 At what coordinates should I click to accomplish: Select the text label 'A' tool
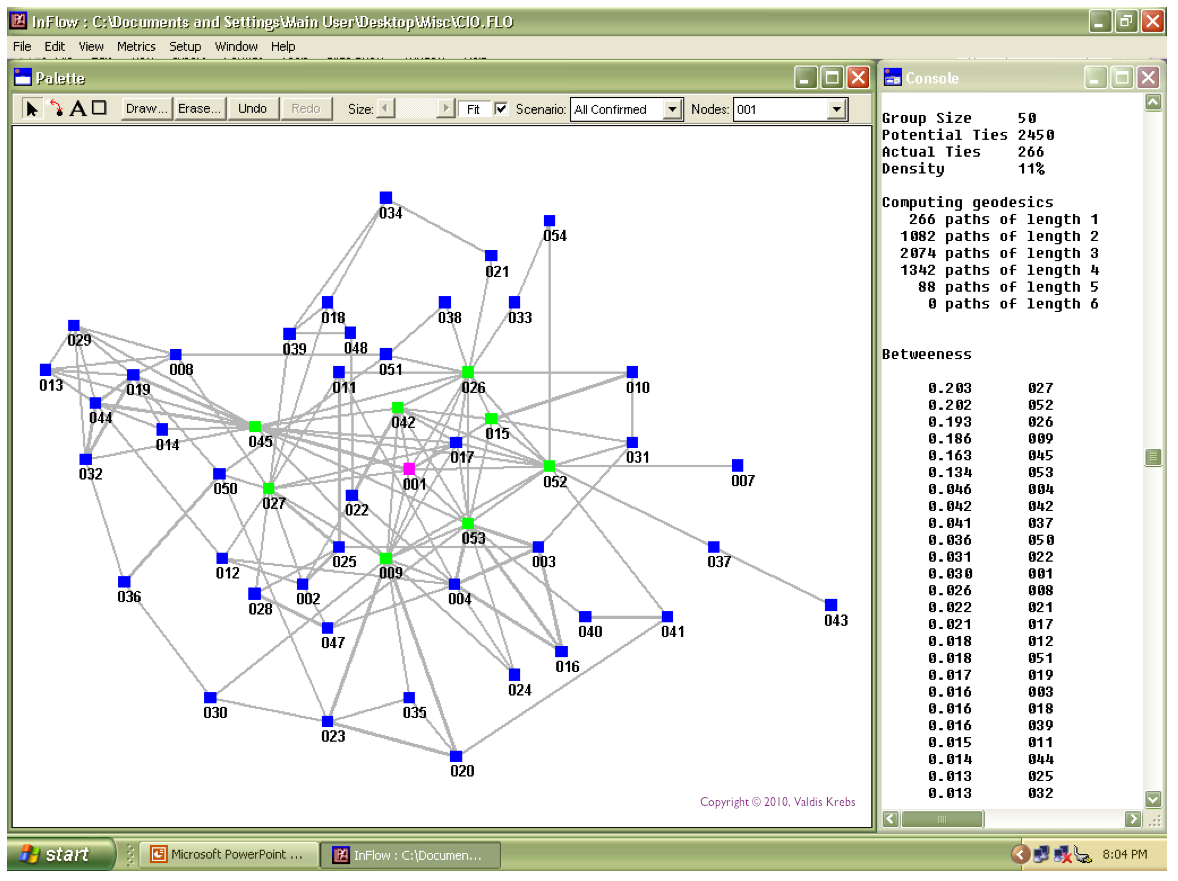tap(77, 109)
